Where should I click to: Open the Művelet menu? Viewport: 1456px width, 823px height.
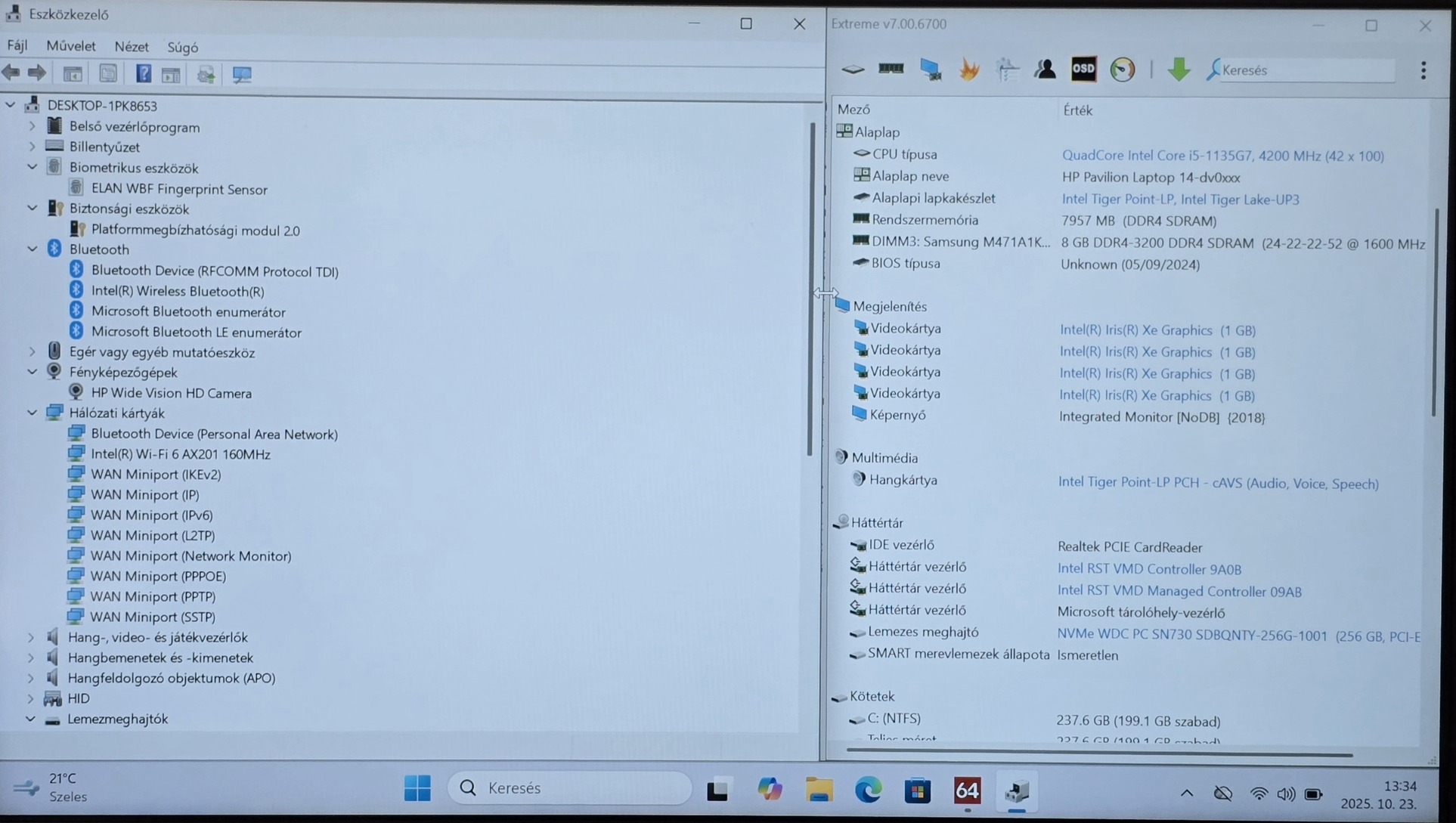[71, 46]
